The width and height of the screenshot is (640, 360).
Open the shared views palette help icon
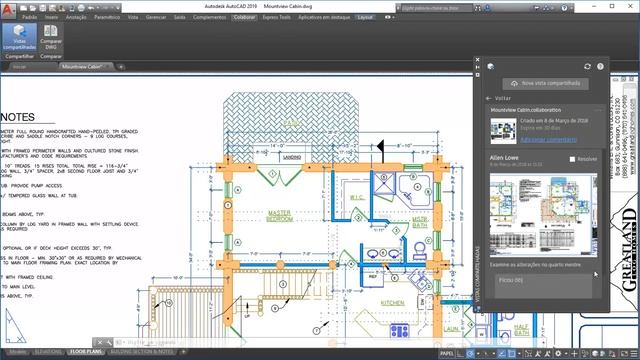point(600,66)
